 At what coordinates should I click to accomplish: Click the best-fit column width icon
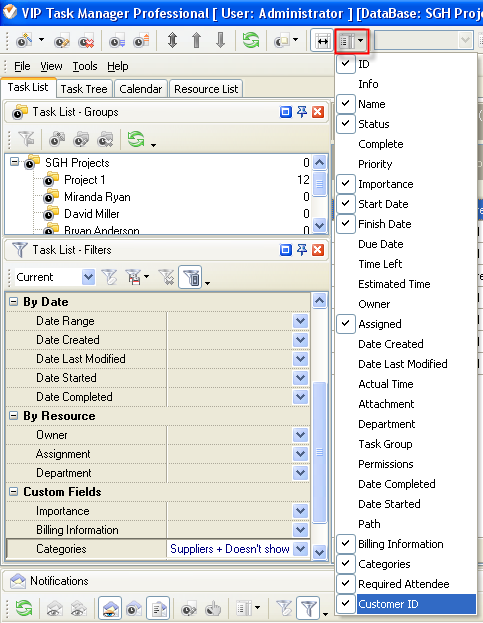[x=322, y=41]
